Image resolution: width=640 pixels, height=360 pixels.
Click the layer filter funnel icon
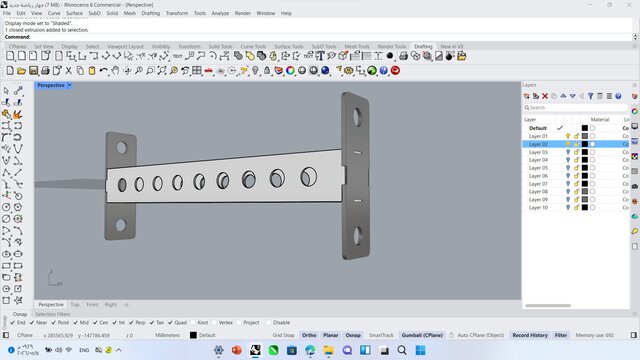point(591,96)
